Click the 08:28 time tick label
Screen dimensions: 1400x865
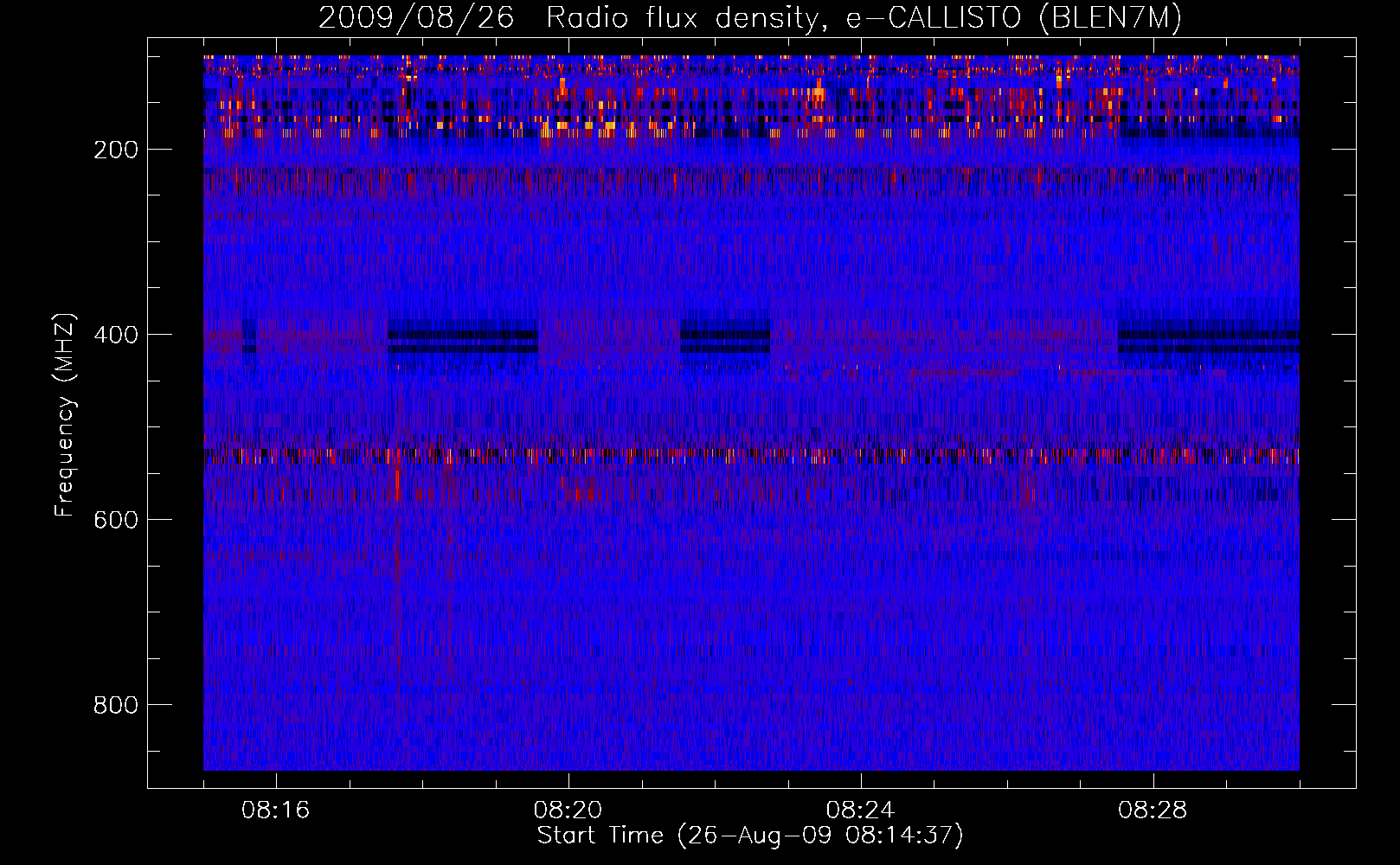[x=1153, y=811]
